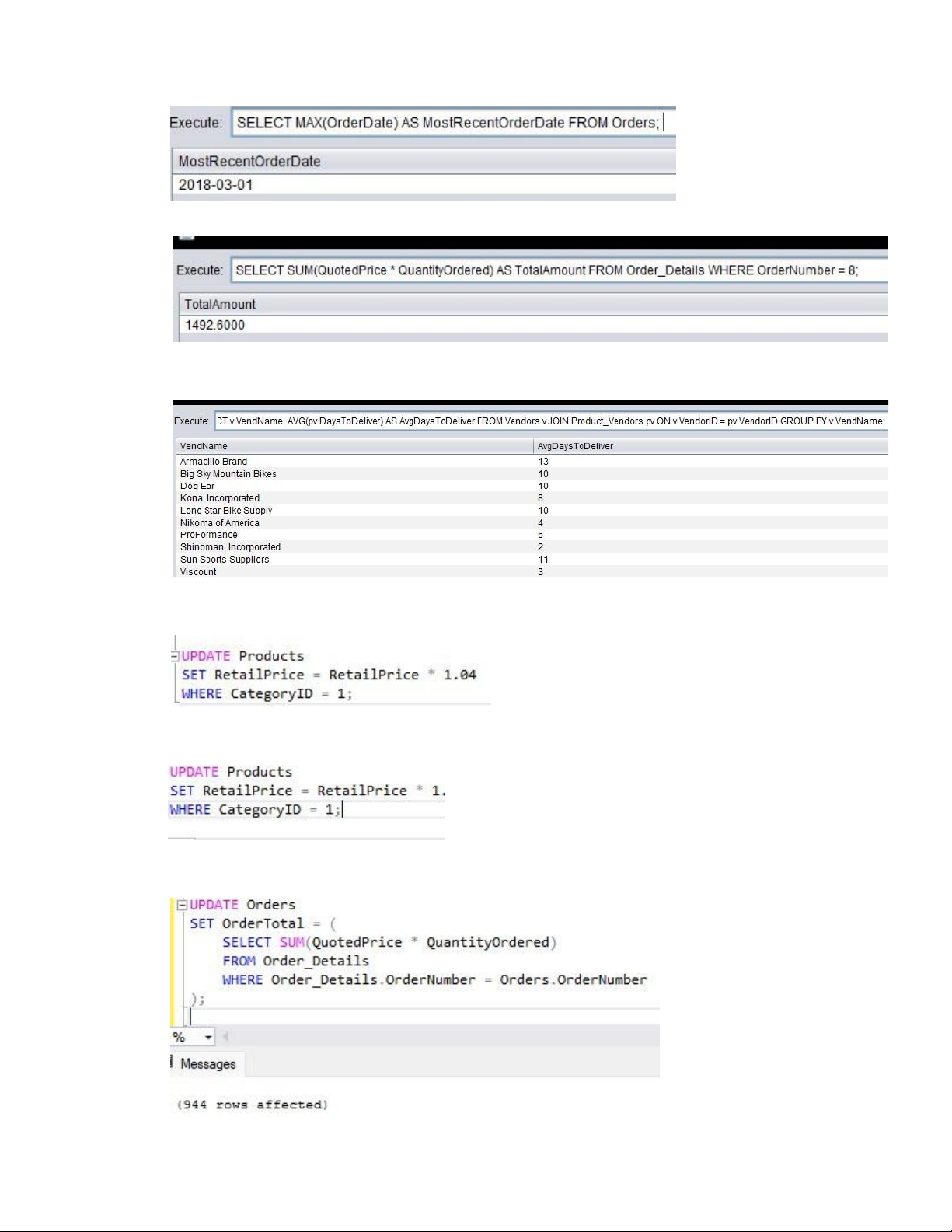Click the SUM(QuotedPrice) Order_Details Execute field
The image size is (952, 1232).
(x=560, y=270)
